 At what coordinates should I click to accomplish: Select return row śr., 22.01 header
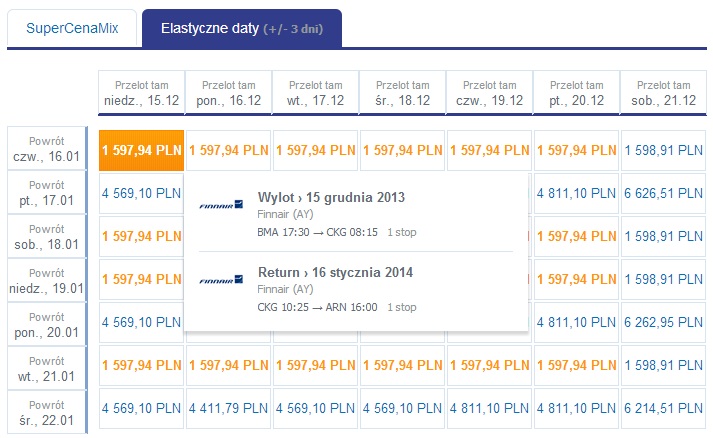click(47, 413)
